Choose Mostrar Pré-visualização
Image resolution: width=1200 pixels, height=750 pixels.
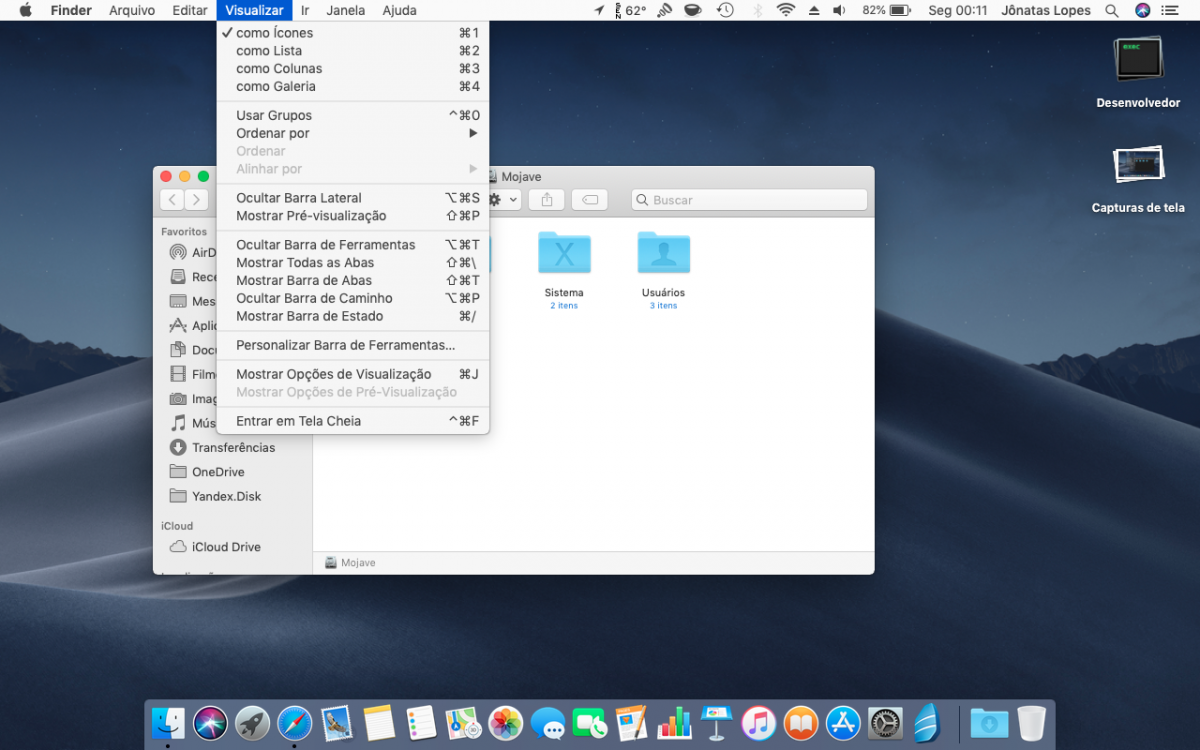click(x=353, y=216)
